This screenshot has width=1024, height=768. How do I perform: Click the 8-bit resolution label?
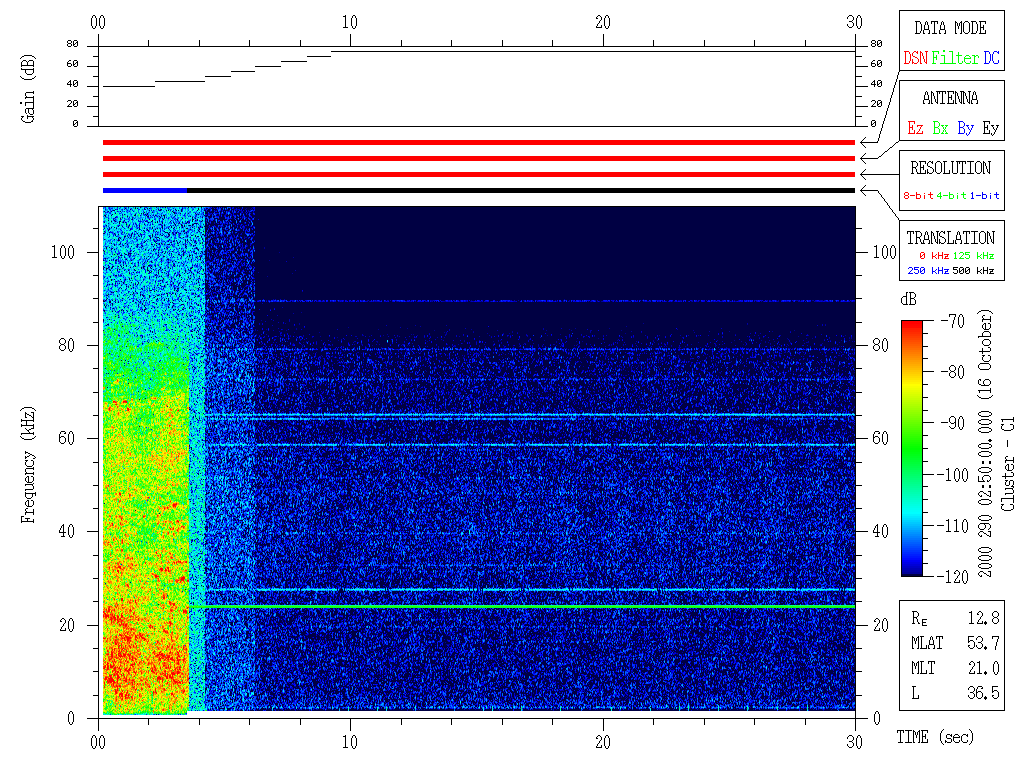[x=919, y=196]
